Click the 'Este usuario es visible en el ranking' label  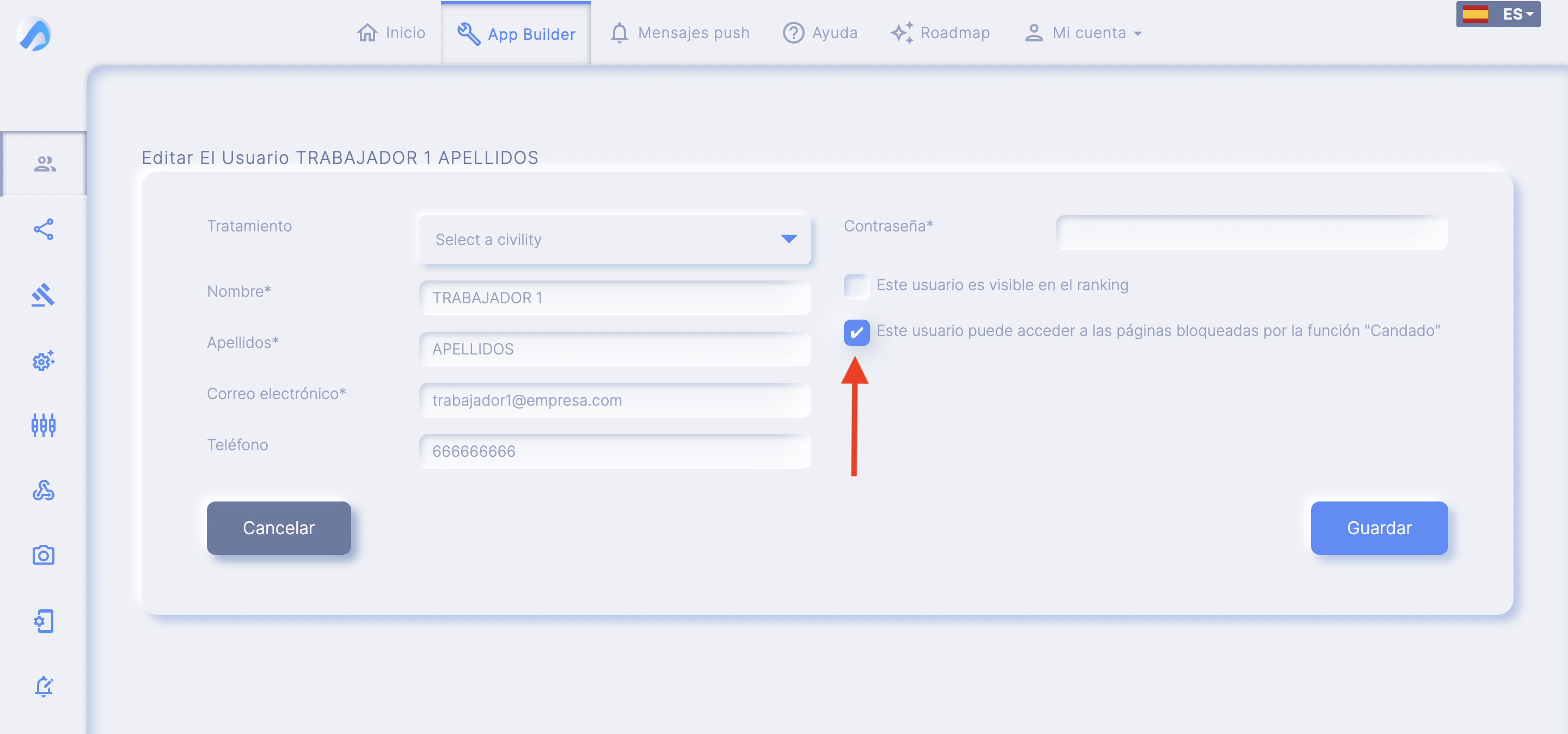(x=1002, y=285)
